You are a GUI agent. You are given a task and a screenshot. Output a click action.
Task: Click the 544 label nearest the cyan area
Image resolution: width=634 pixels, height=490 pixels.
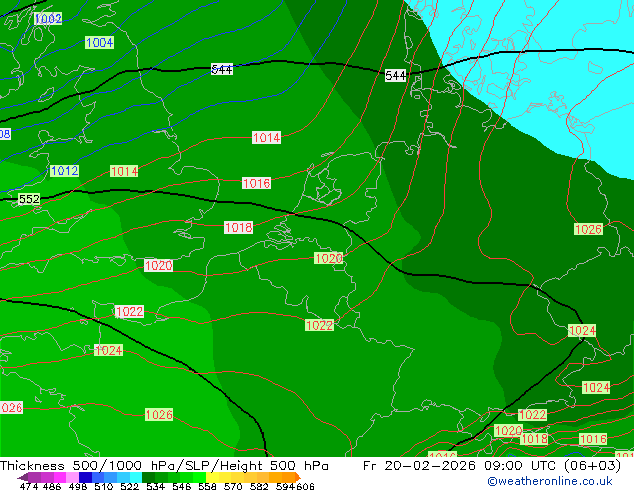click(396, 76)
